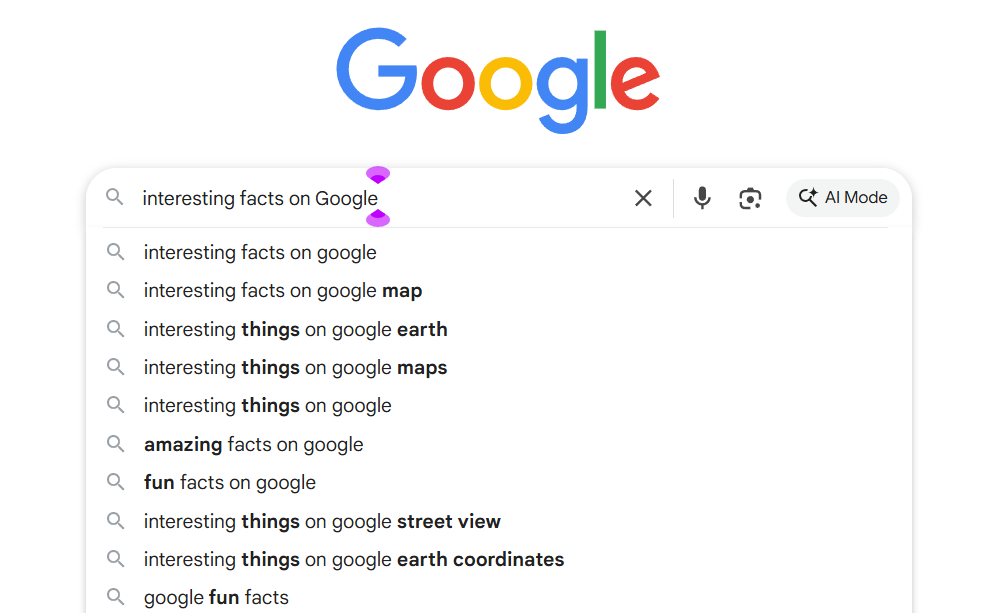Image resolution: width=984 pixels, height=613 pixels.
Task: Start voice search with microphone icon
Action: [702, 198]
